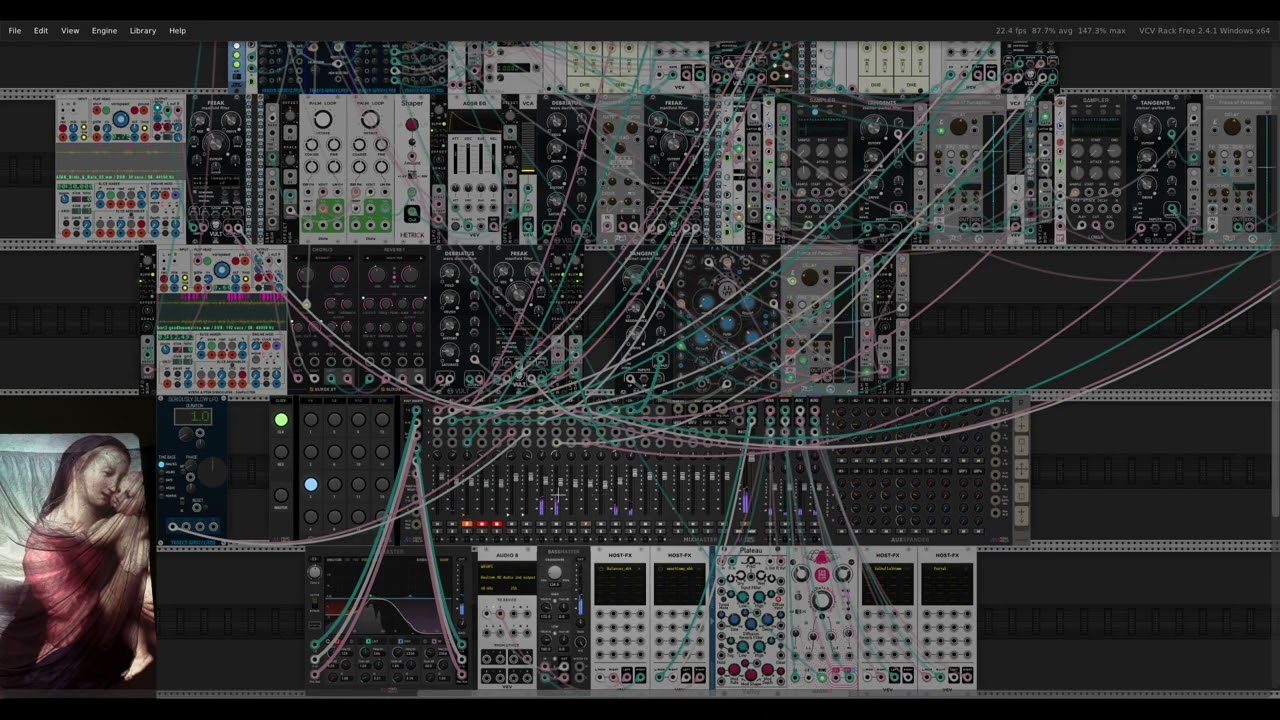Click the Out port on the Hetrick Shaper
1280x720 pixels.
click(412, 211)
